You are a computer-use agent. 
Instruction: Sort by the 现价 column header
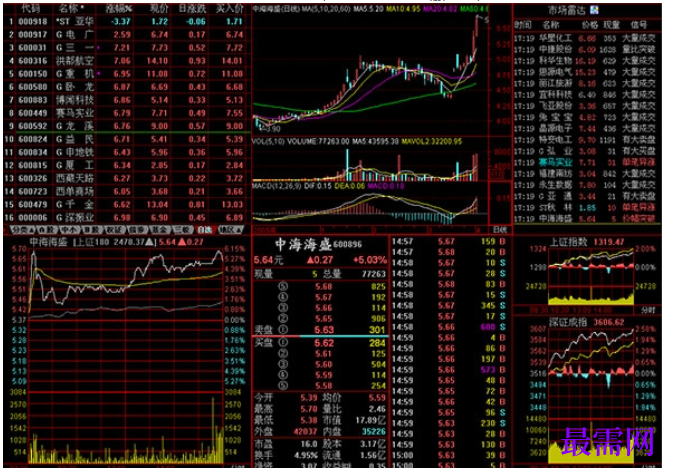159,9
